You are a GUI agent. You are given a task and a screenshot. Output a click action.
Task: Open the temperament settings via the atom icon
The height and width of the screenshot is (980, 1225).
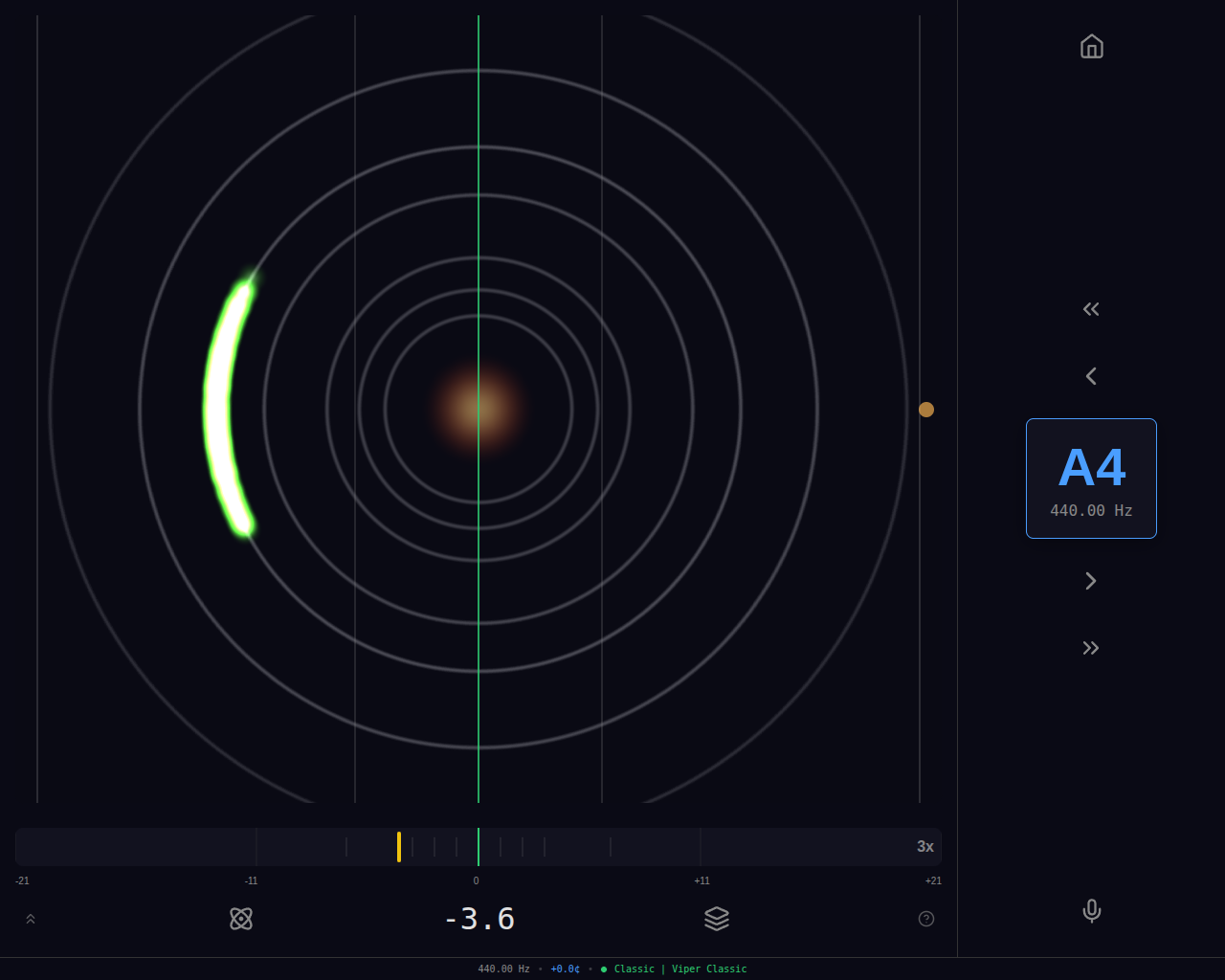240,918
